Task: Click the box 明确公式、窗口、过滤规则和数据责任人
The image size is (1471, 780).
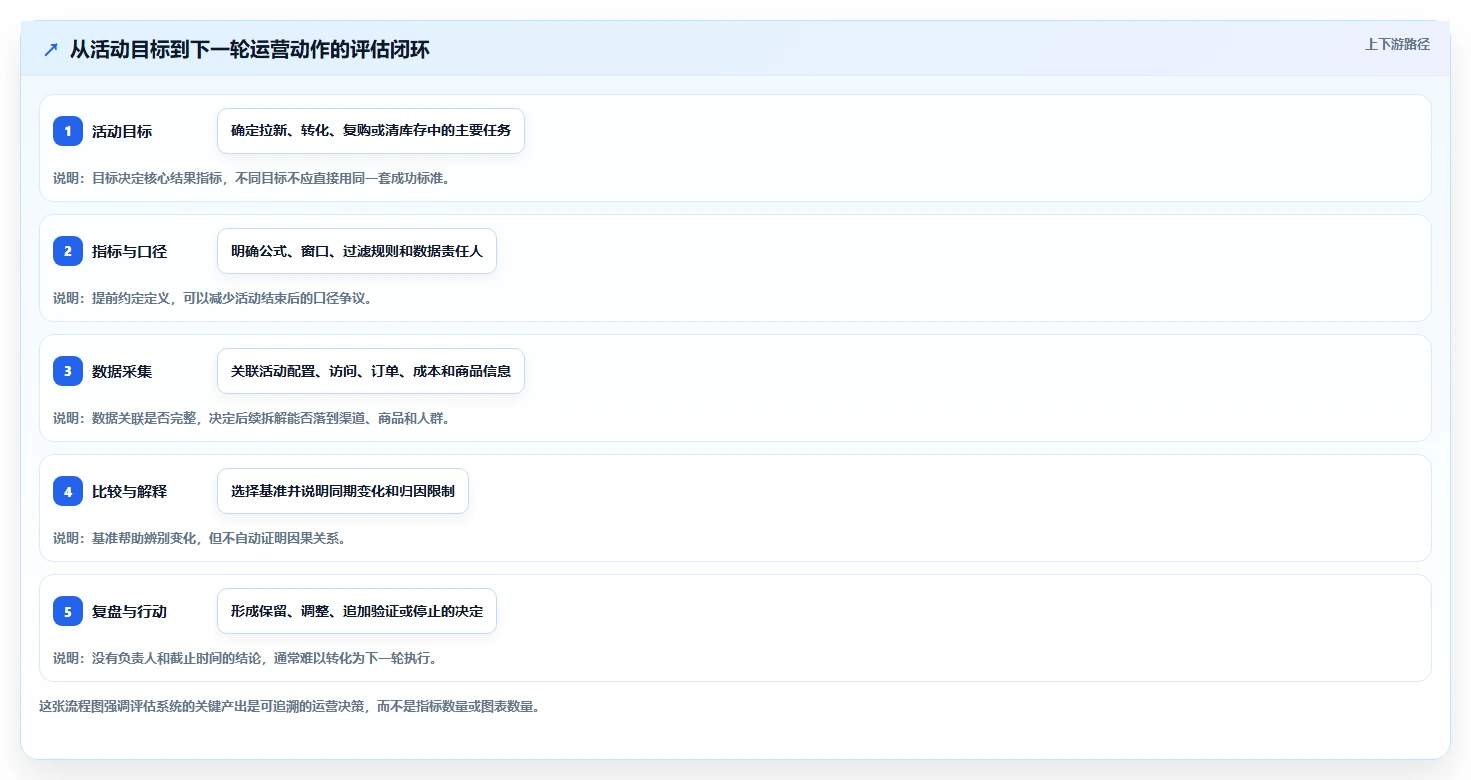Action: pos(357,251)
